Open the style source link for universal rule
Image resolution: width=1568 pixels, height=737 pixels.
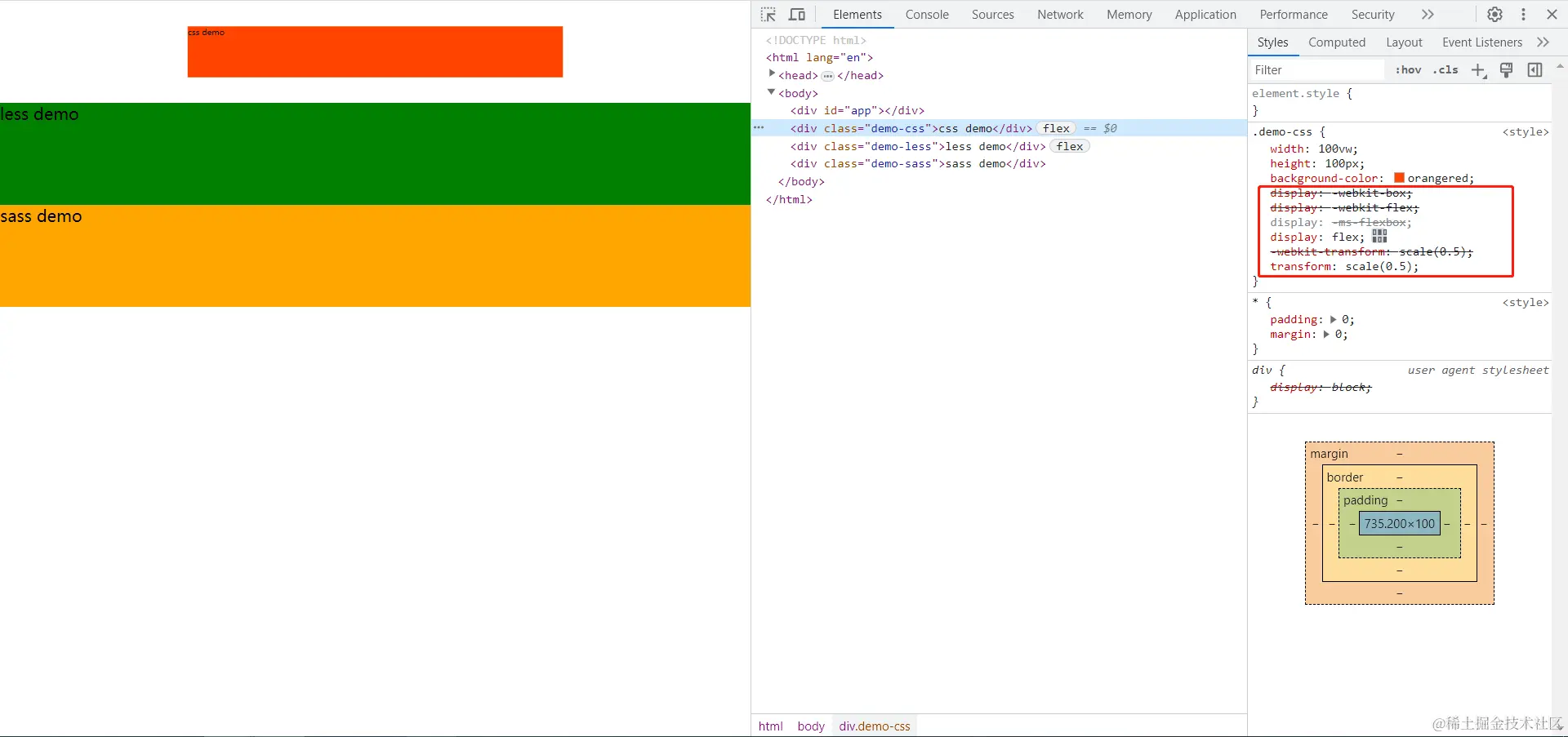(1526, 303)
